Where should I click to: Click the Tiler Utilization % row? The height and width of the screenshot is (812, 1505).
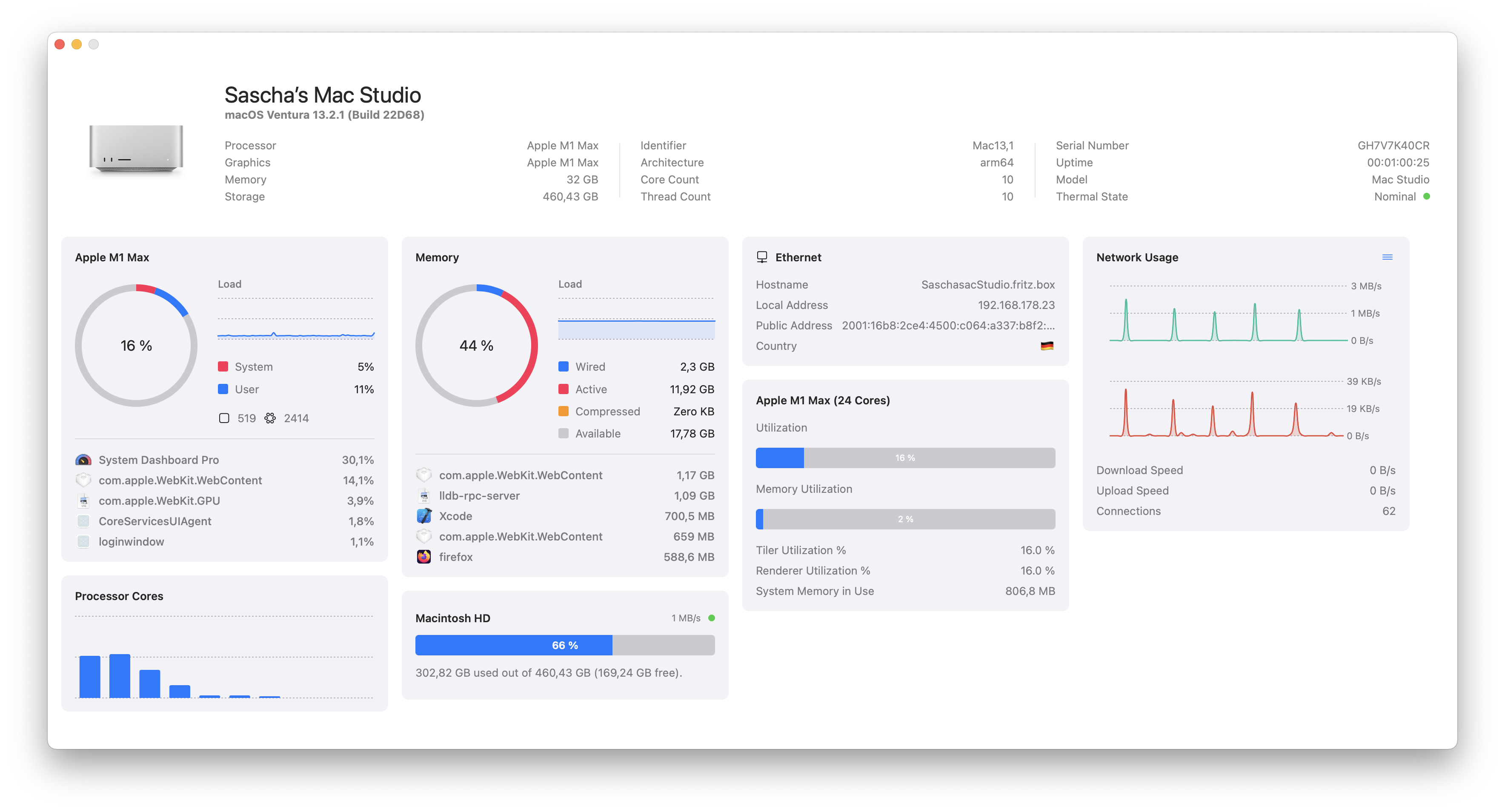[906, 550]
